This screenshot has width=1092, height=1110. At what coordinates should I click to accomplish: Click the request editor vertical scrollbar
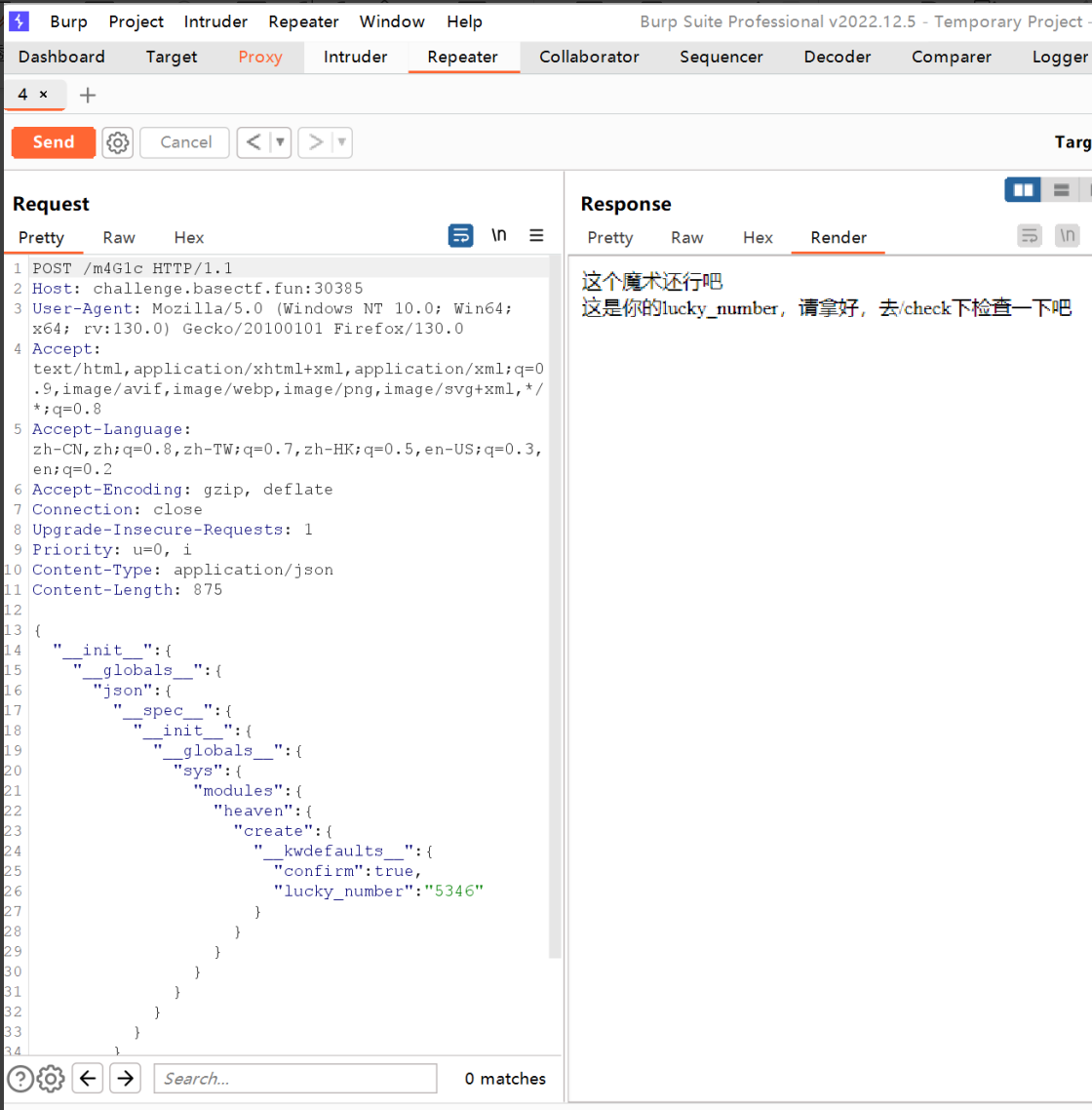555,609
